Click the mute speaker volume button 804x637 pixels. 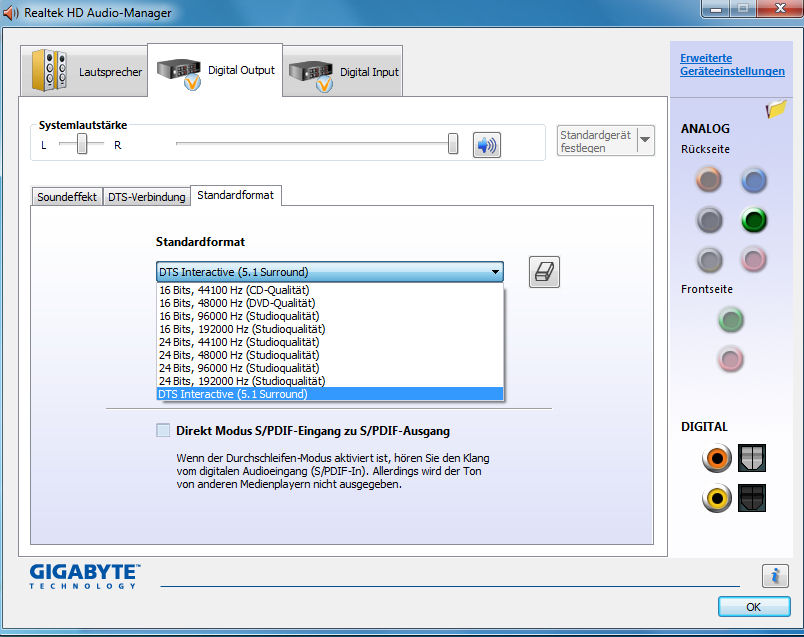pyautogui.click(x=487, y=145)
